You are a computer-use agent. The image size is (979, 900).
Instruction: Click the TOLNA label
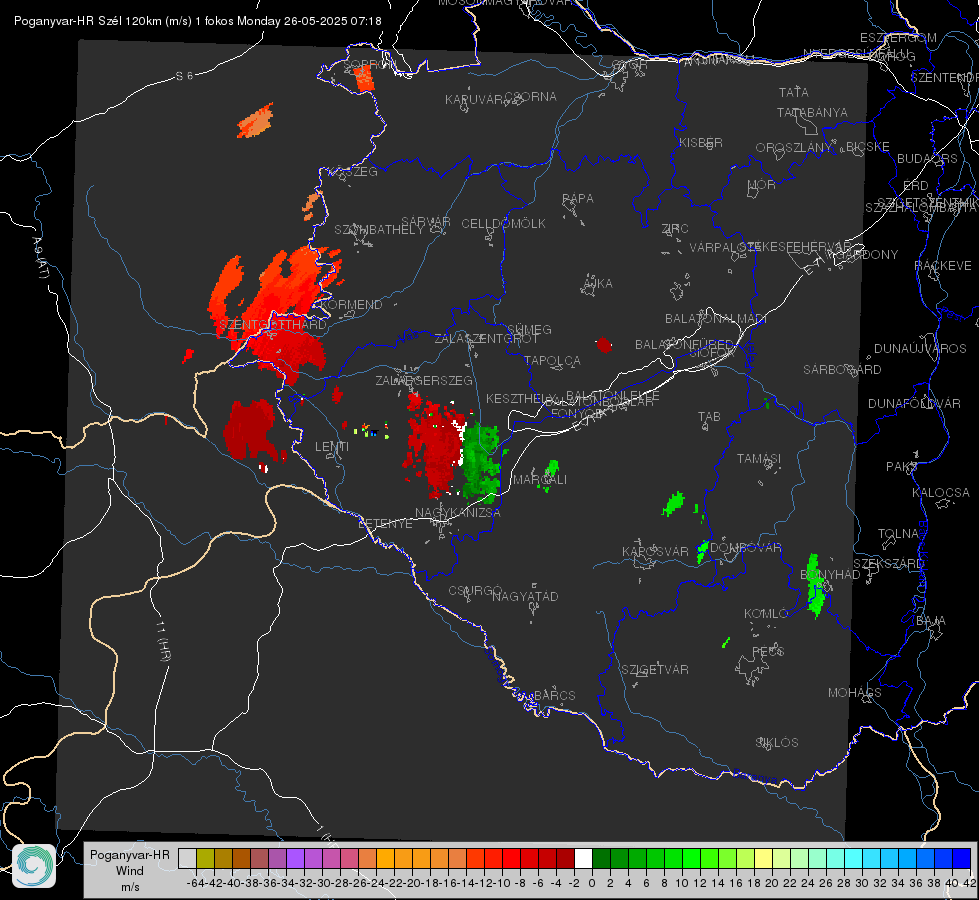(x=898, y=534)
